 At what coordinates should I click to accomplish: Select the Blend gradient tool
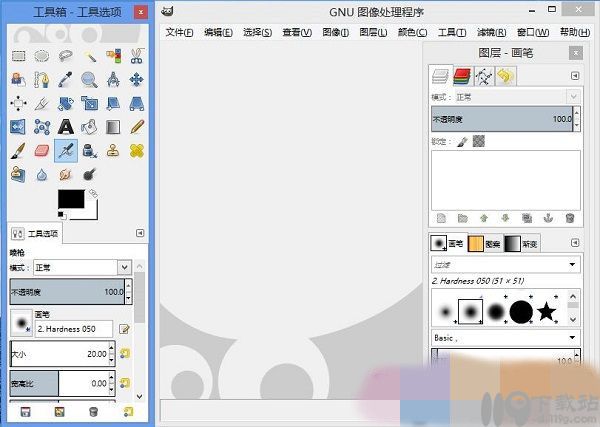coord(113,127)
